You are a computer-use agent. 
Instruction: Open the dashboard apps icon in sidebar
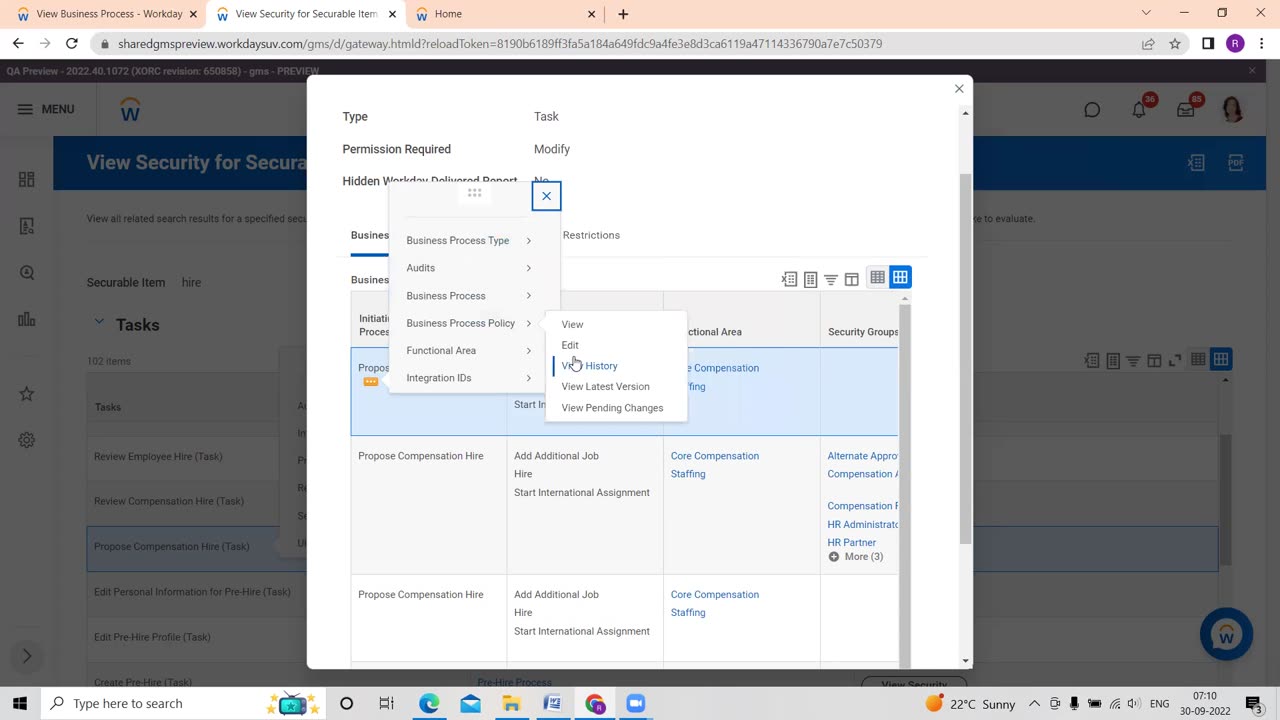click(27, 180)
